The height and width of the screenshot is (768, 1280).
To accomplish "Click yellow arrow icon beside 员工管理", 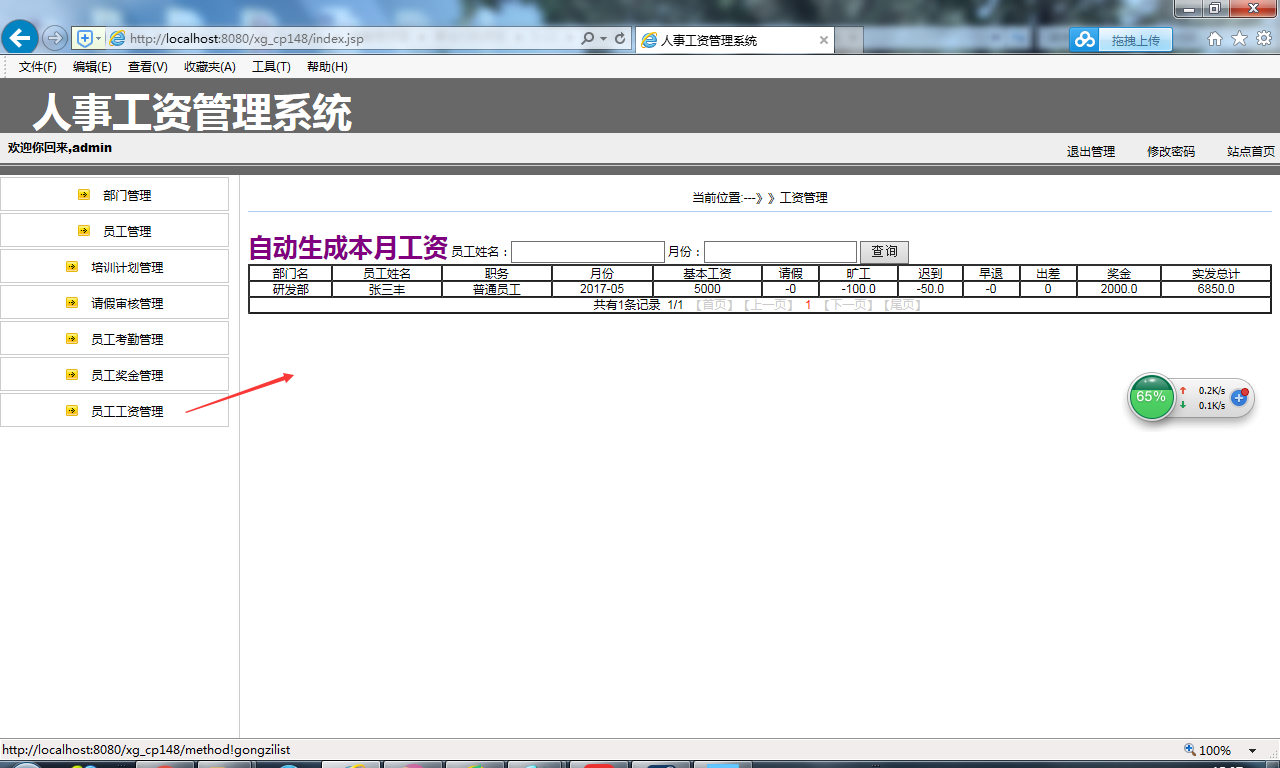I will [x=84, y=231].
